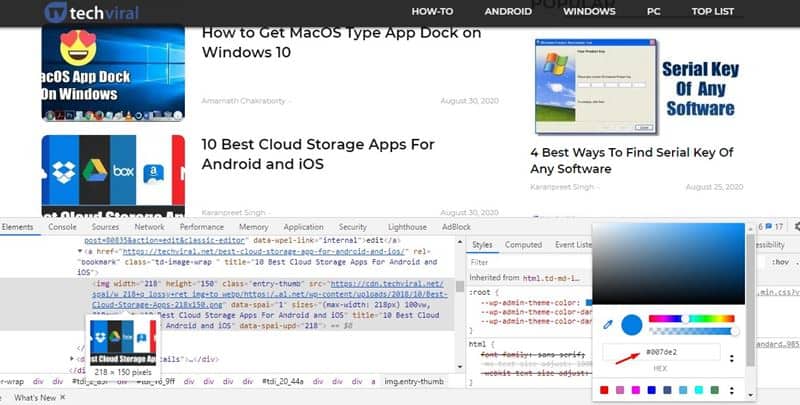Screen dimensions: 800x405
Task: Change palette using the swatch row arrows
Action: pyautogui.click(x=732, y=390)
